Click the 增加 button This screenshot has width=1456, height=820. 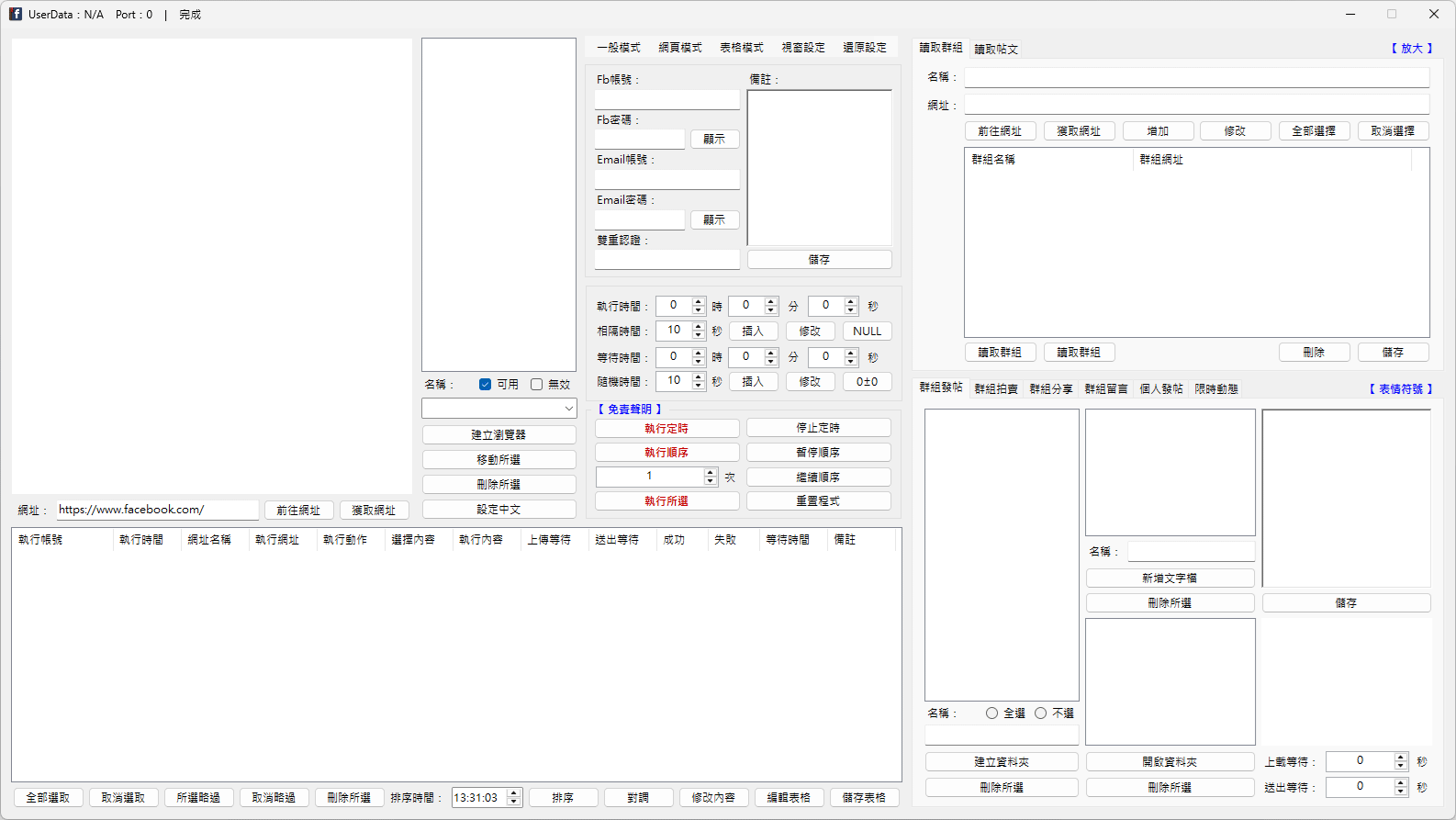1158,131
